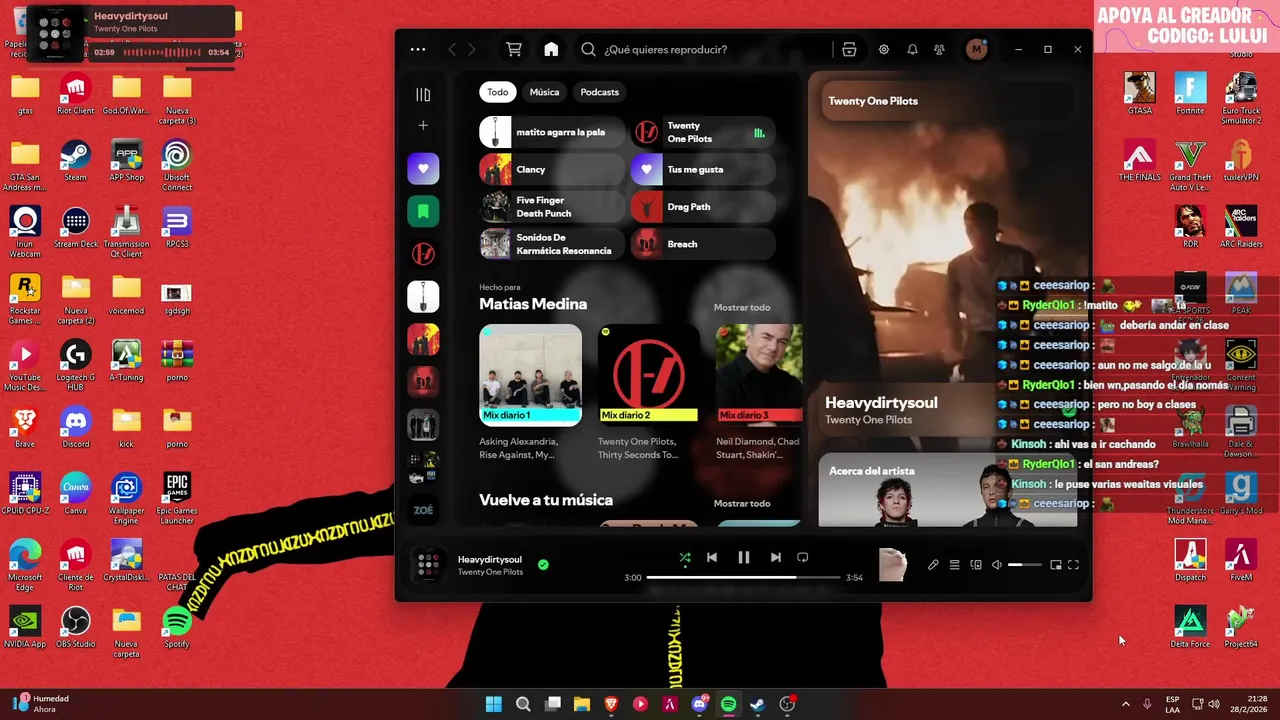Toggle shuffle in the player
Screen dimensions: 1280x720
(685, 558)
